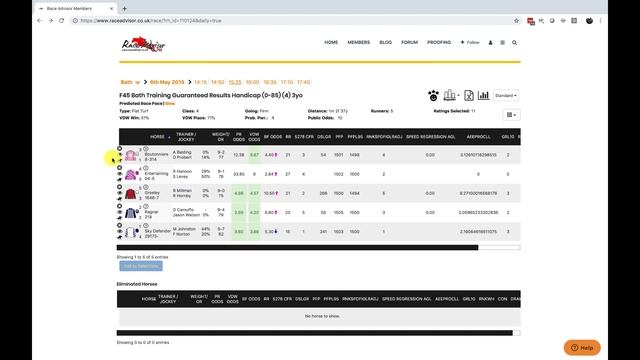The image size is (640, 360).
Task: Open PROOFING menu item
Action: 439,42
